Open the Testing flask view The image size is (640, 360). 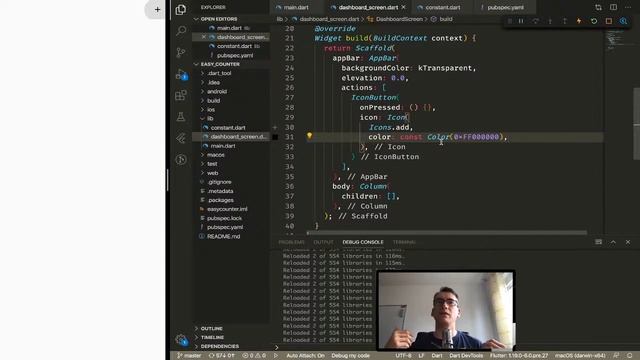coord(181,117)
